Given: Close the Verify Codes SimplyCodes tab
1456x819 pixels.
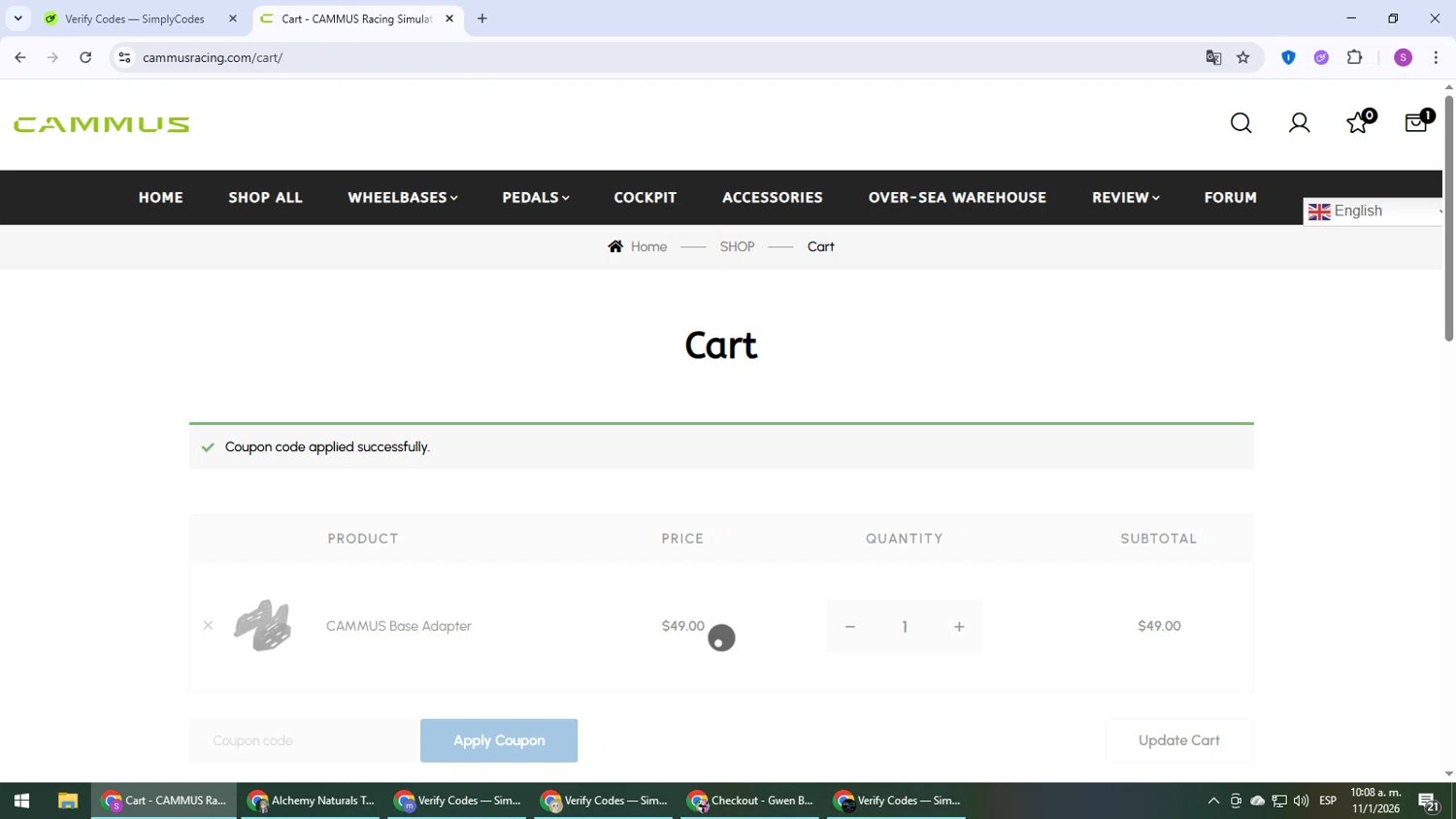Looking at the screenshot, I should (233, 18).
